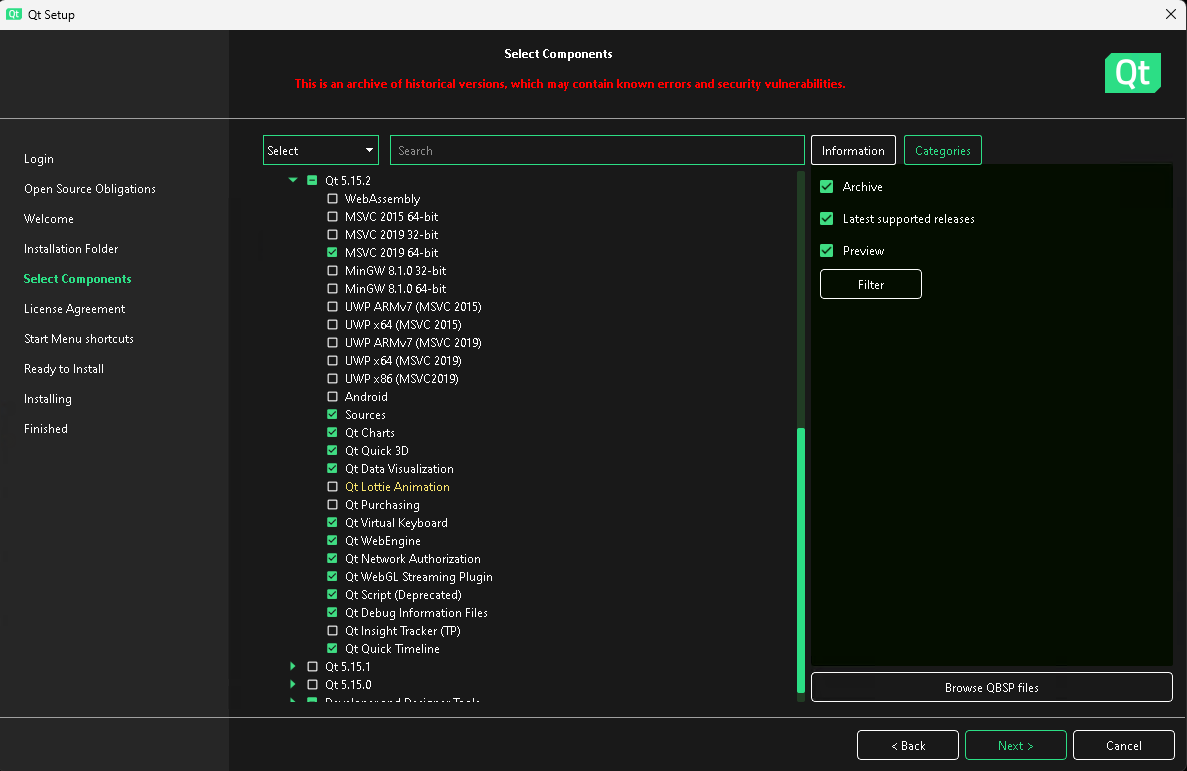
Task: Open Start Menu shortcuts step
Action: (x=79, y=339)
